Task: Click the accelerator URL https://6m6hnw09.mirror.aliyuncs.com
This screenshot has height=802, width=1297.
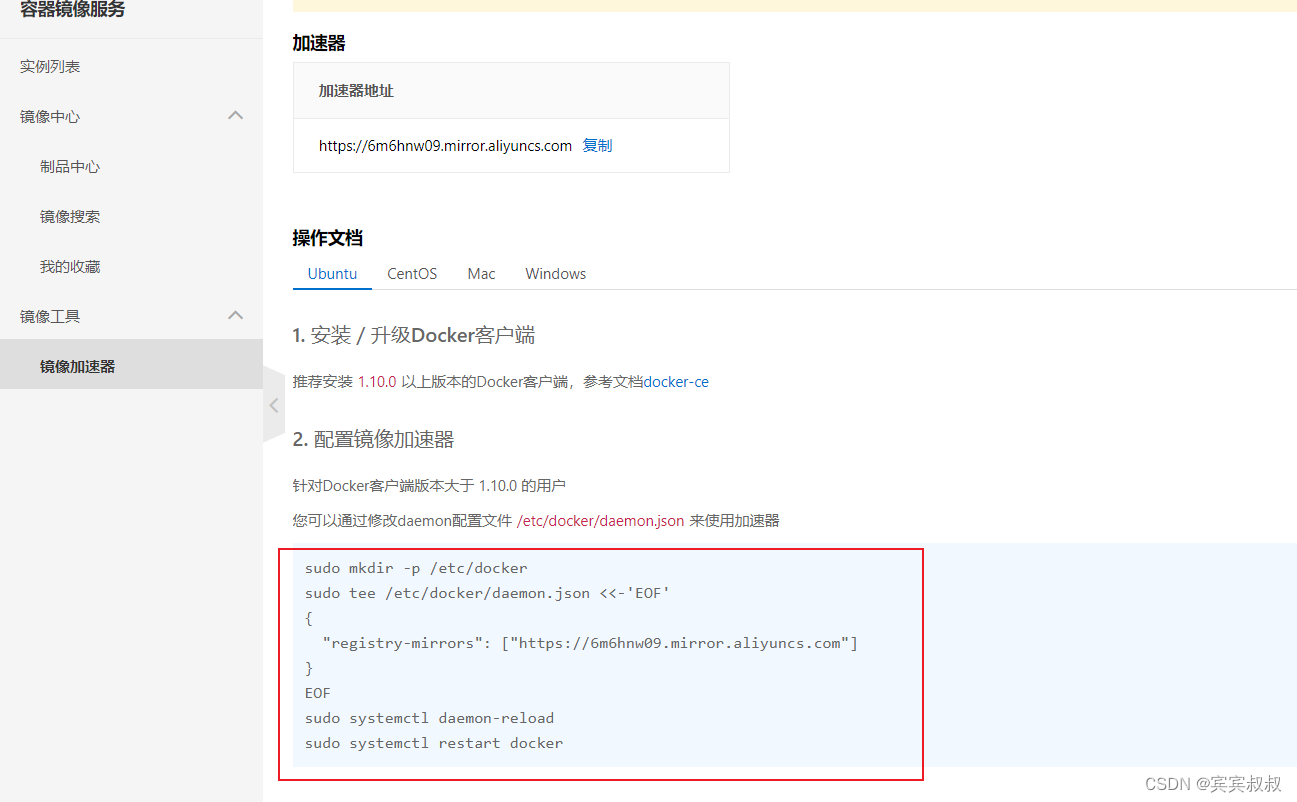Action: tap(445, 145)
